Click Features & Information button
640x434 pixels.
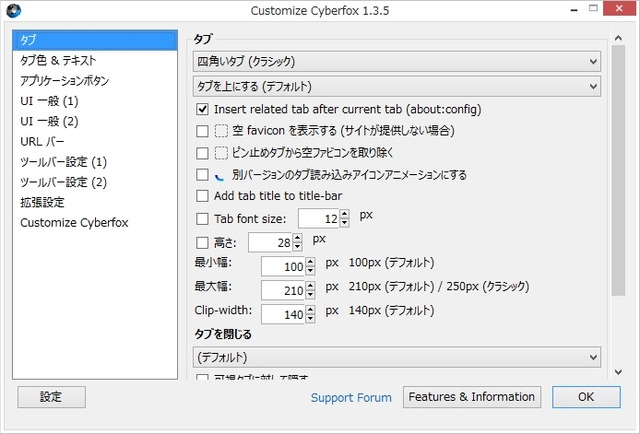[472, 397]
